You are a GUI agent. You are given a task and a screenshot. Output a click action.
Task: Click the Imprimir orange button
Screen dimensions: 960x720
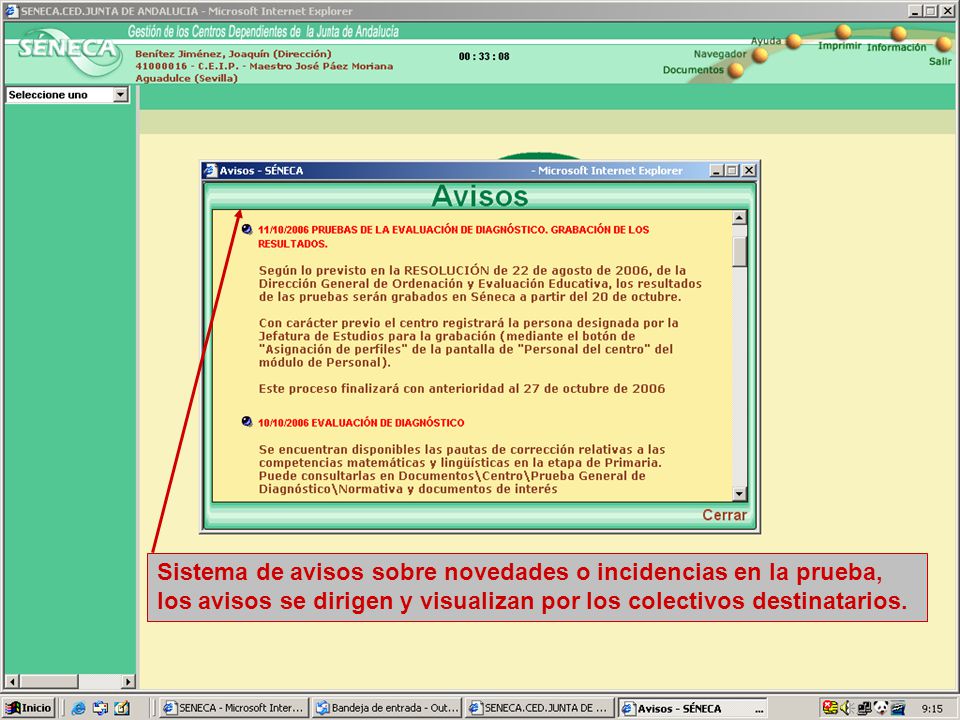point(844,32)
